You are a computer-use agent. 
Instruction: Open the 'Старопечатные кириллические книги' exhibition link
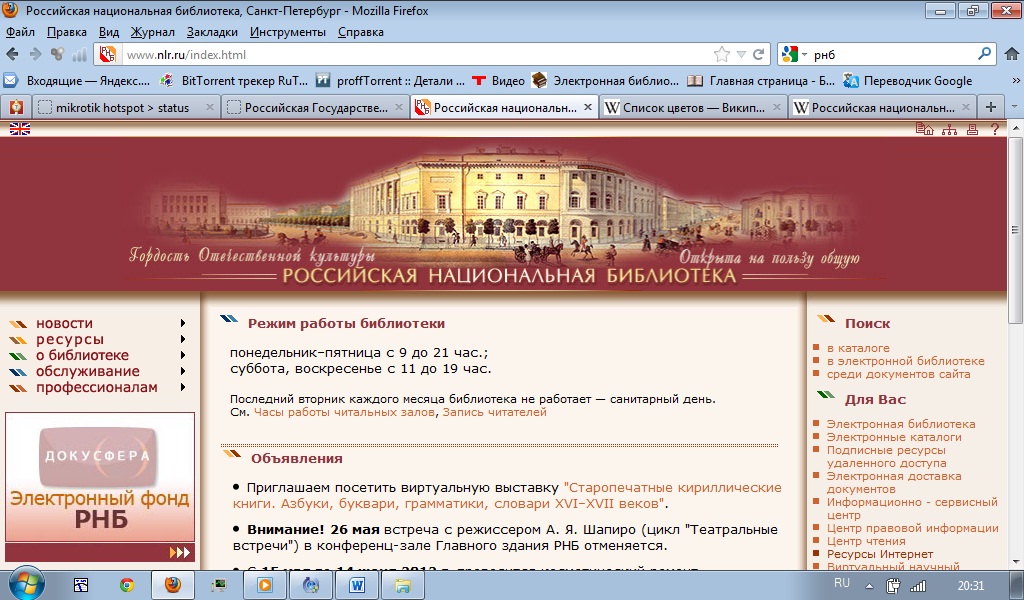[507, 496]
